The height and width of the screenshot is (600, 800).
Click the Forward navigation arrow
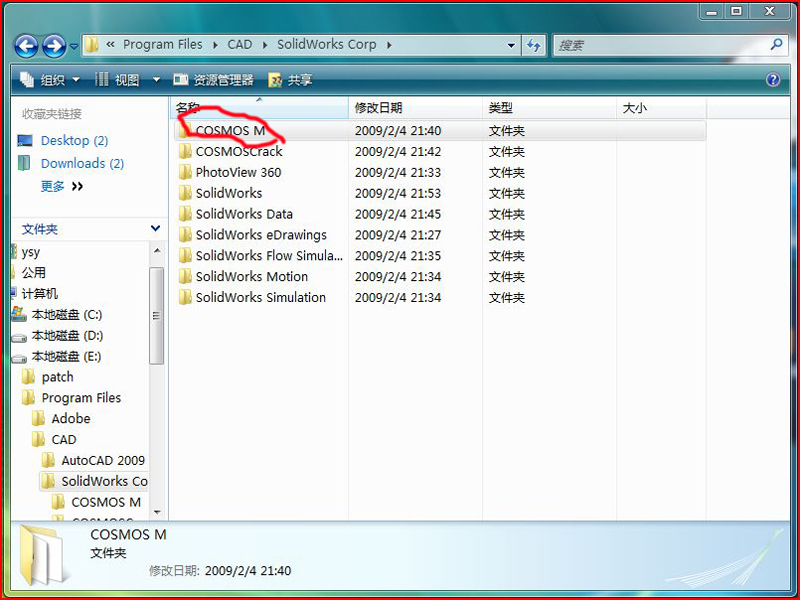pyautogui.click(x=54, y=46)
